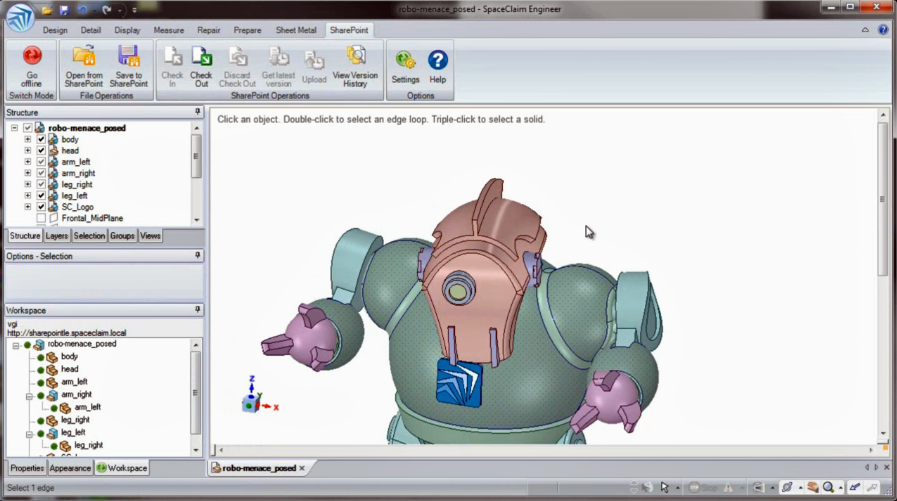Open the Layers panel tab
The height and width of the screenshot is (501, 897).
click(57, 236)
